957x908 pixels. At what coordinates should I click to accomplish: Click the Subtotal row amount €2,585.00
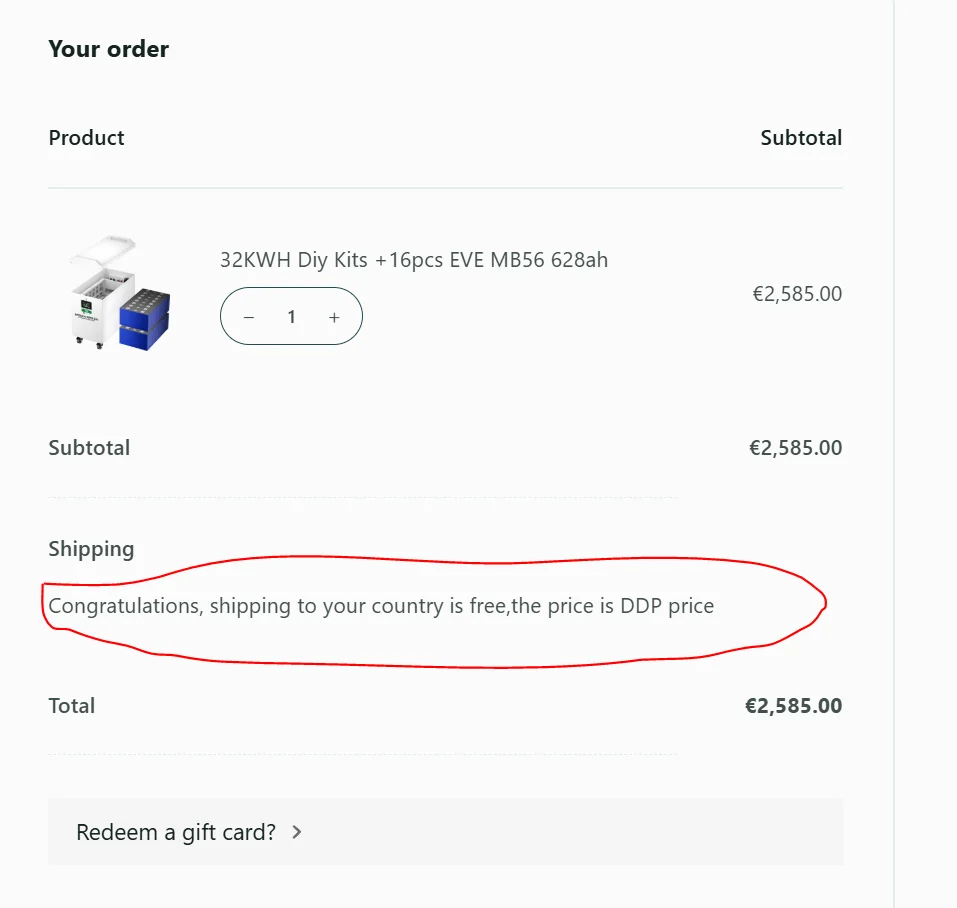[795, 448]
